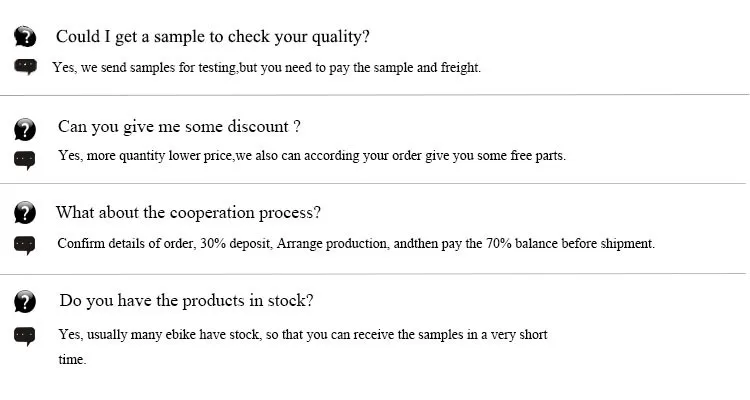Click question mark icon beside sample quality question

(x=25, y=36)
